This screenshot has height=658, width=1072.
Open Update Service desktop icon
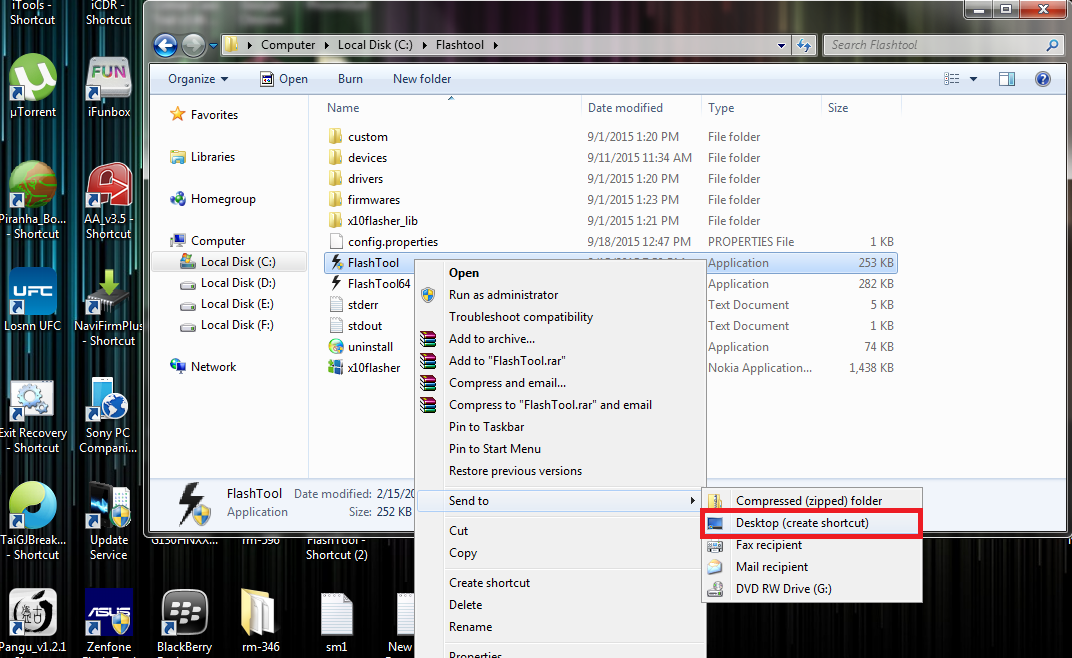109,521
